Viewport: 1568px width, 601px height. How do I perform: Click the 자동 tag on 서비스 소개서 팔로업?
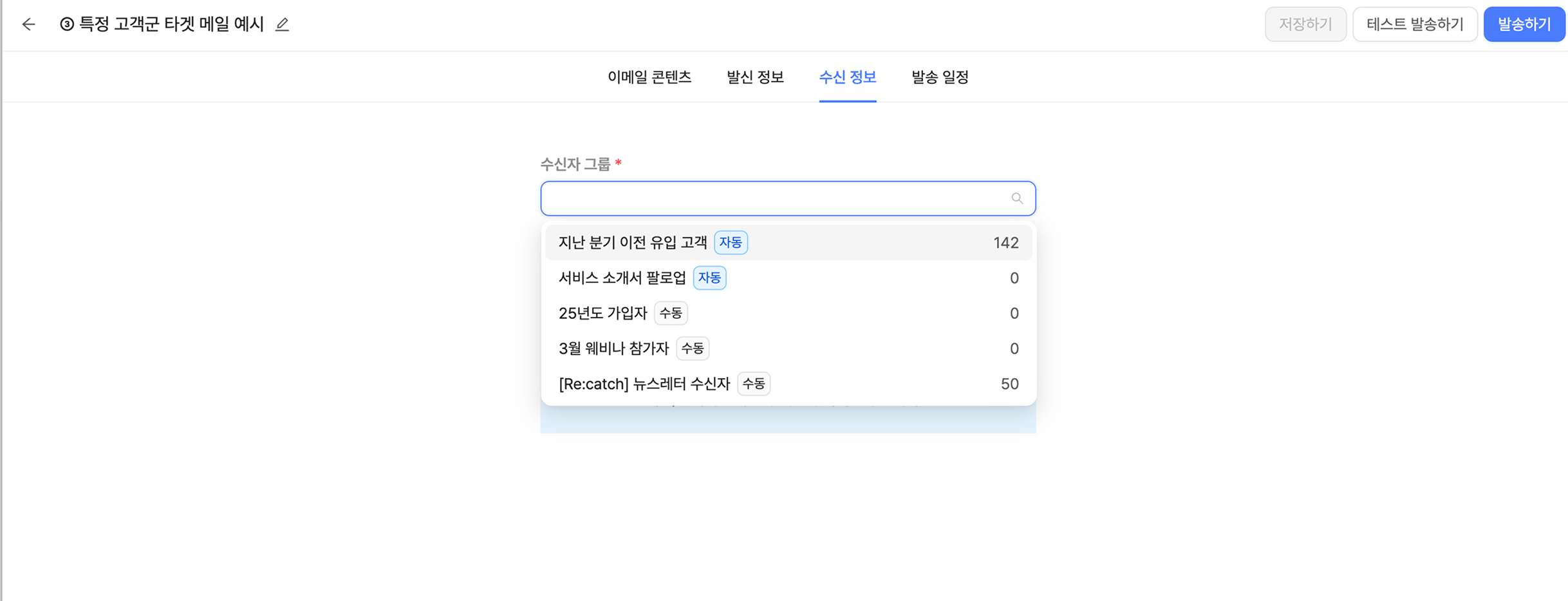[709, 278]
